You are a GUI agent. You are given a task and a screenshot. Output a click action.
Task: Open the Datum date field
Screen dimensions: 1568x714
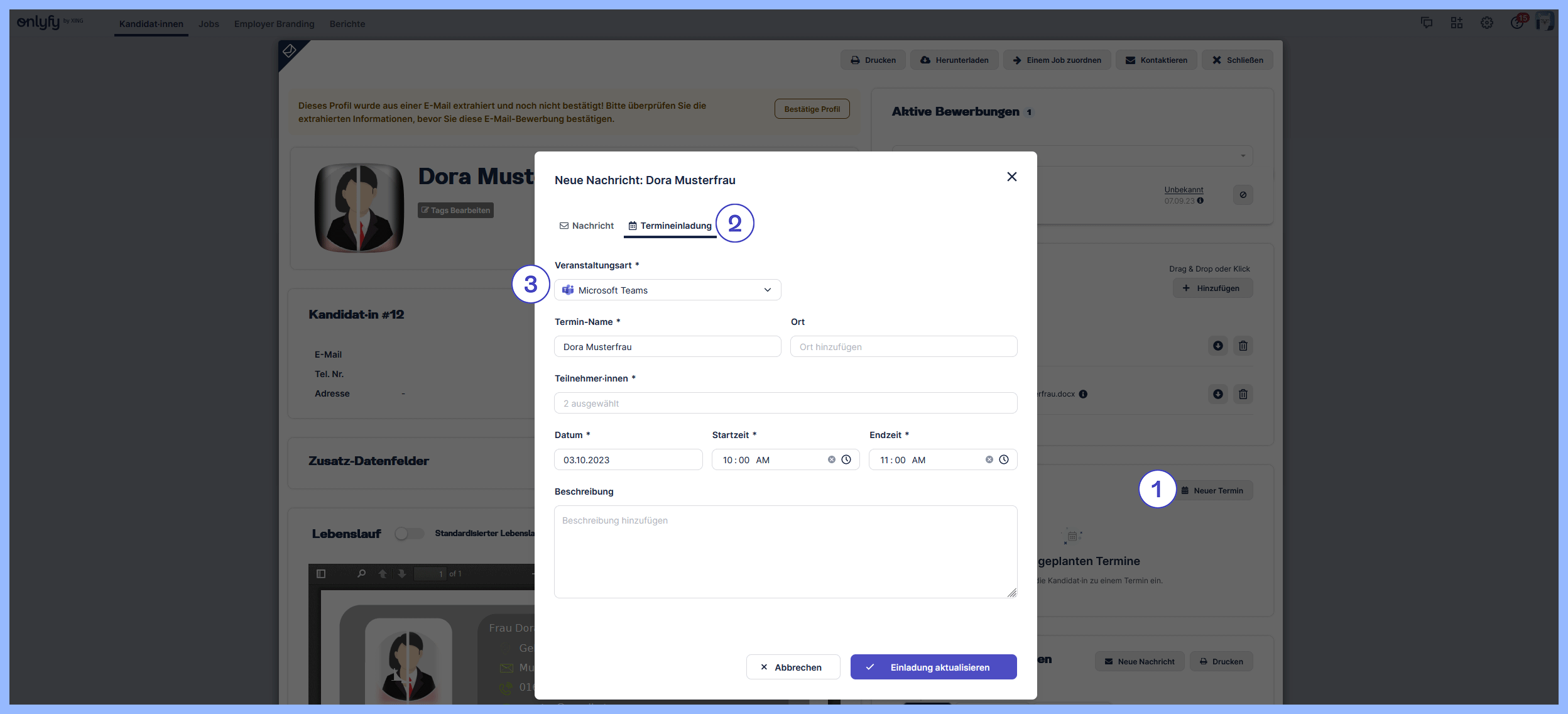tap(628, 459)
